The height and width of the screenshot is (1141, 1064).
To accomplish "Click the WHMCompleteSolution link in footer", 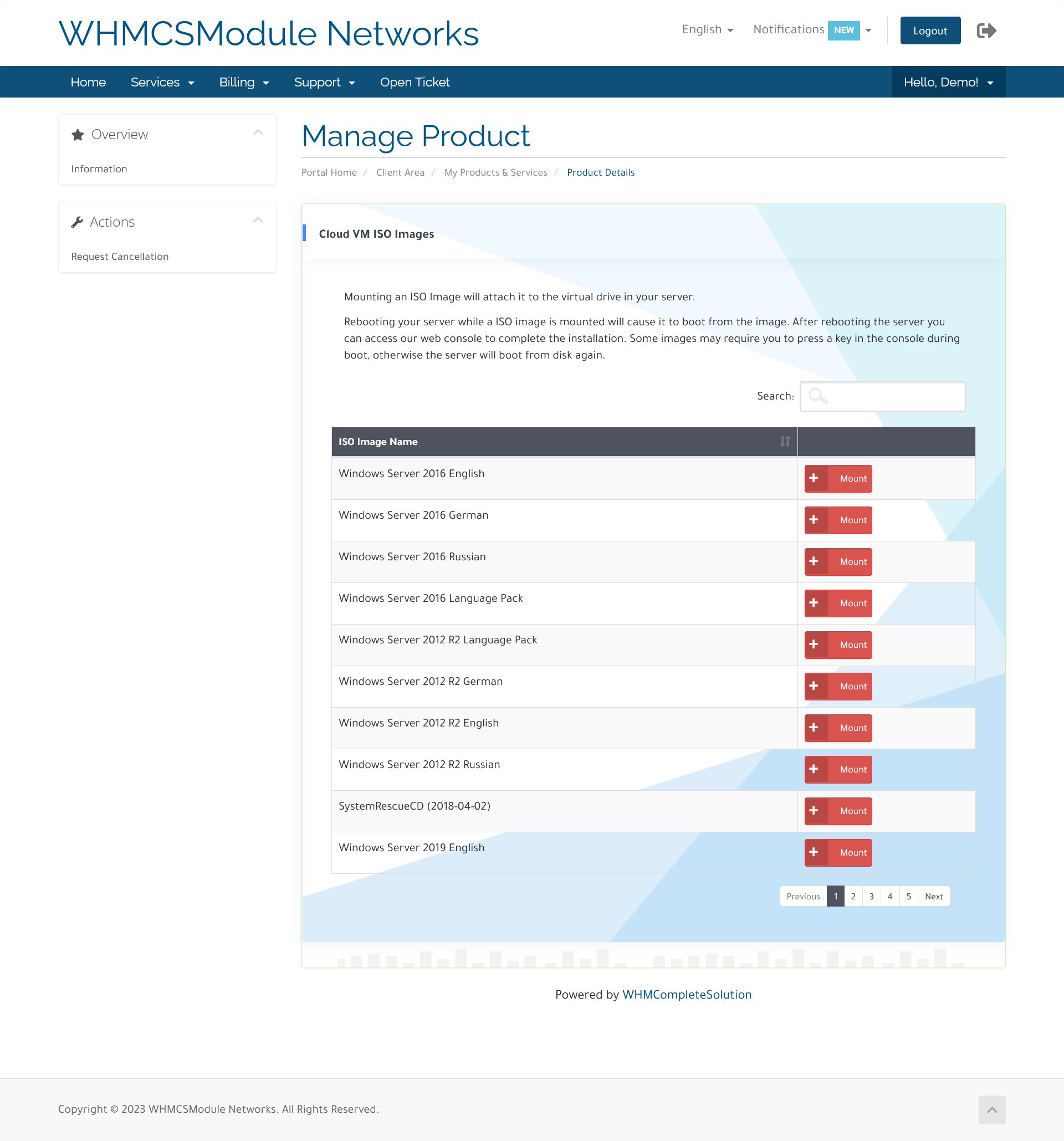I will [x=686, y=993].
